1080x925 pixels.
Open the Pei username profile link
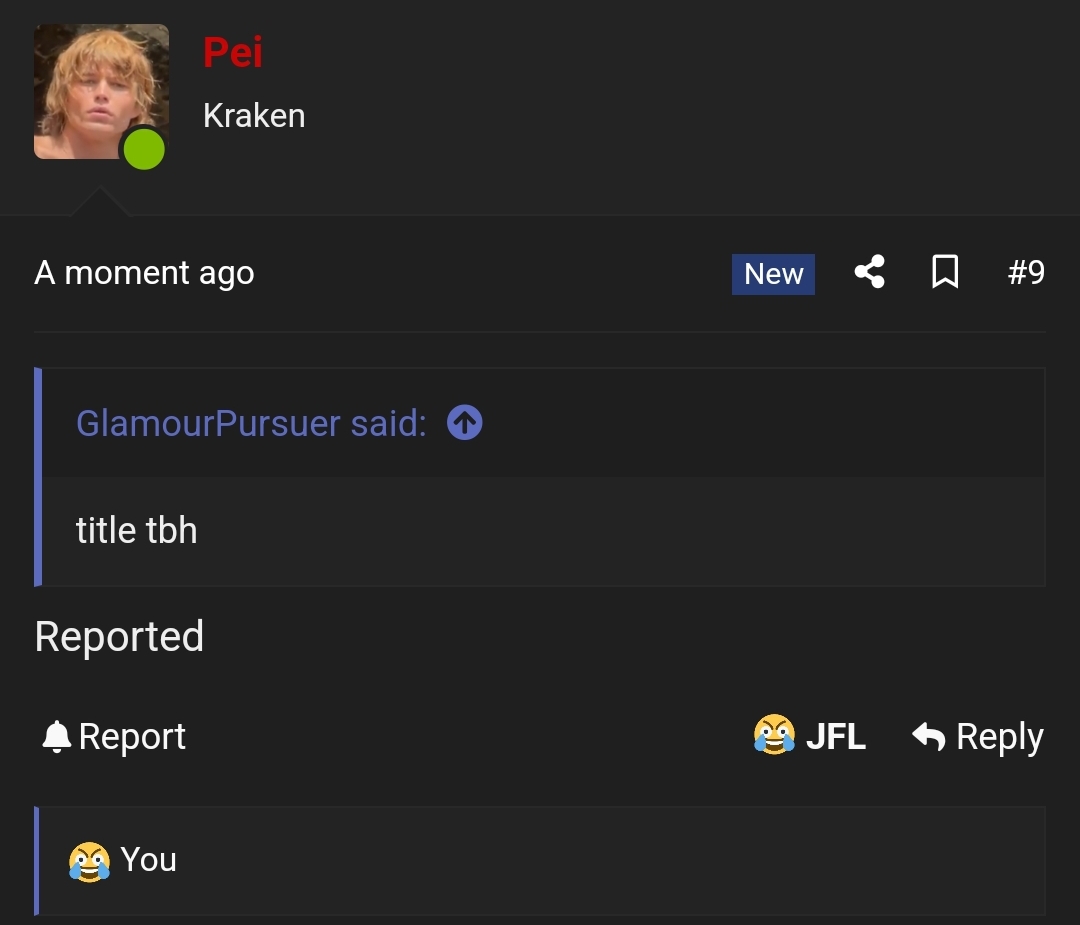[x=233, y=52]
